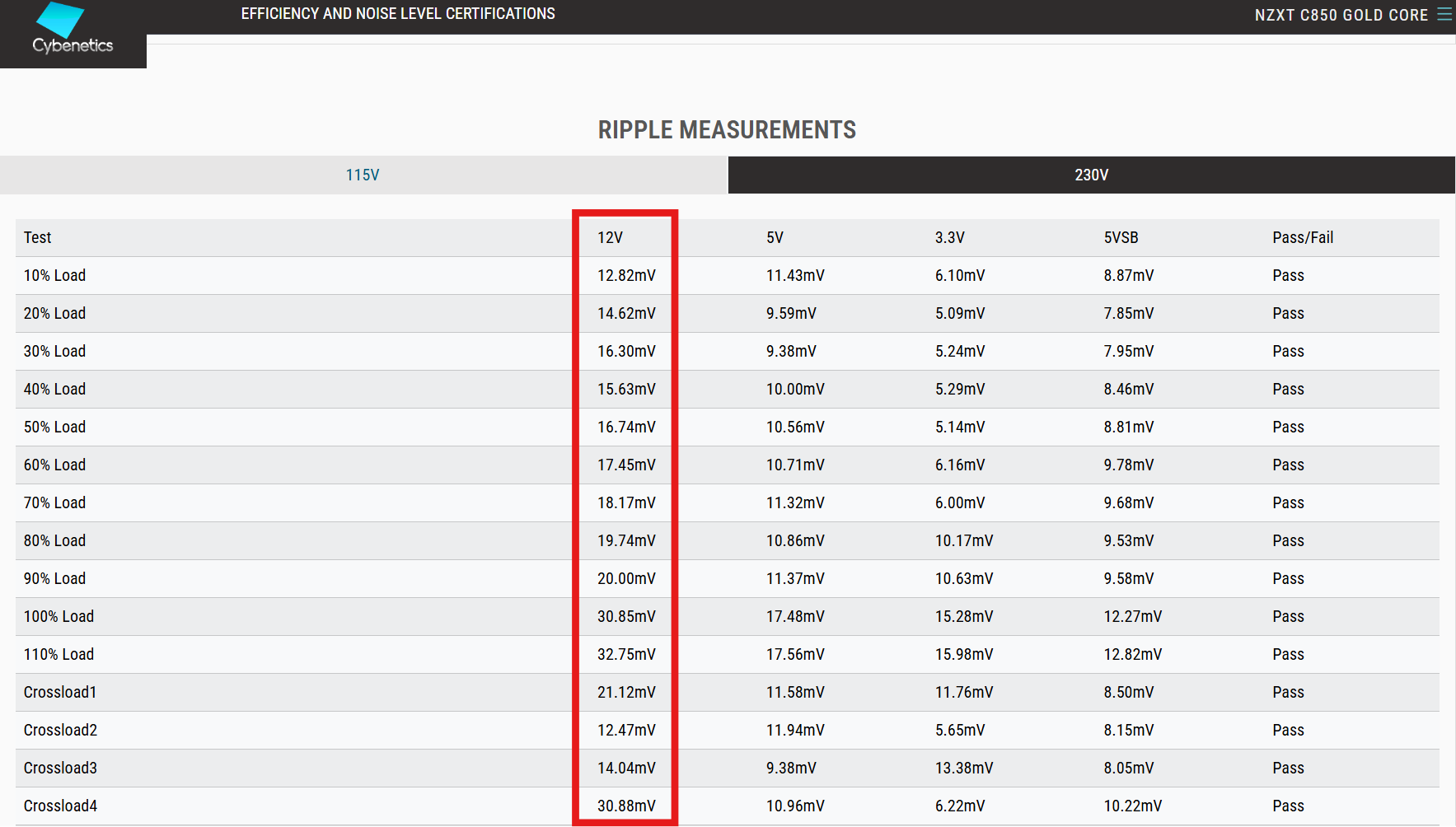Select the 12.47mV 12V value

click(626, 730)
